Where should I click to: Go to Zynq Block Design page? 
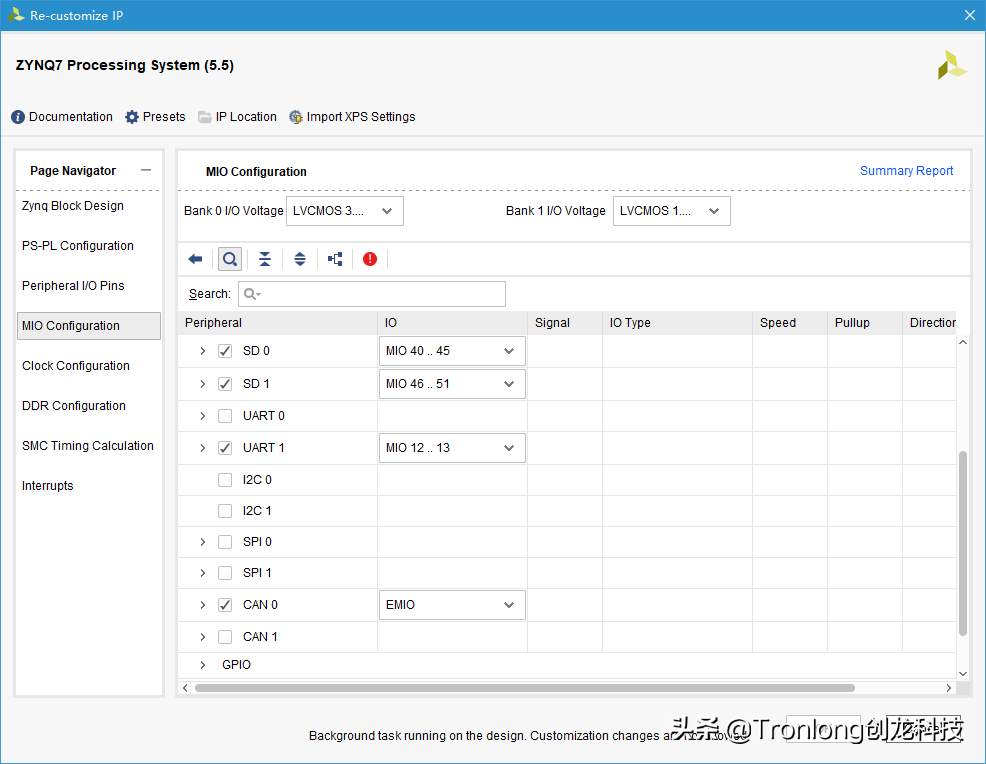pos(73,206)
